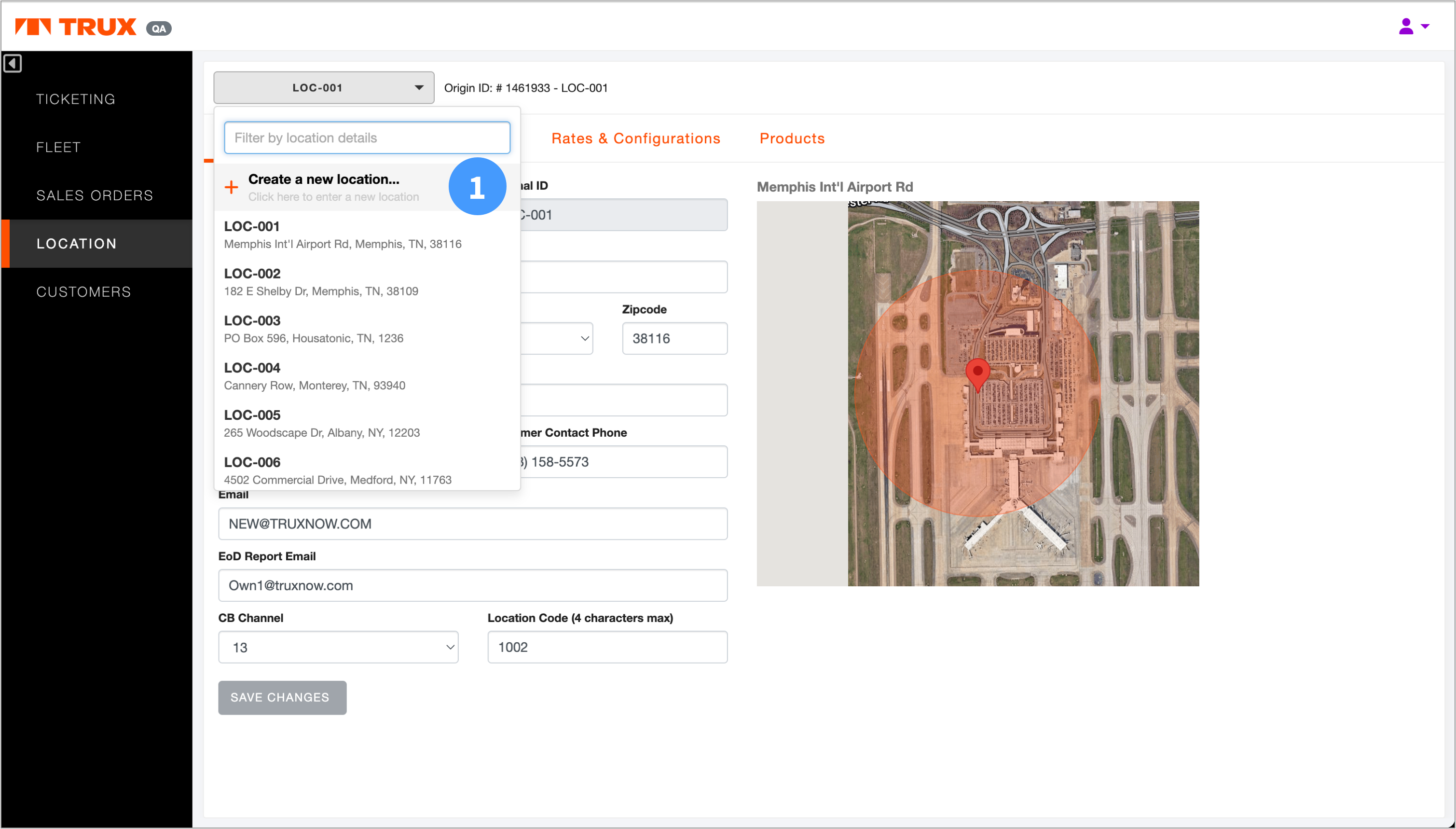This screenshot has width=1456, height=829.
Task: Collapse the sidebar with the arrow icon
Action: coord(13,63)
